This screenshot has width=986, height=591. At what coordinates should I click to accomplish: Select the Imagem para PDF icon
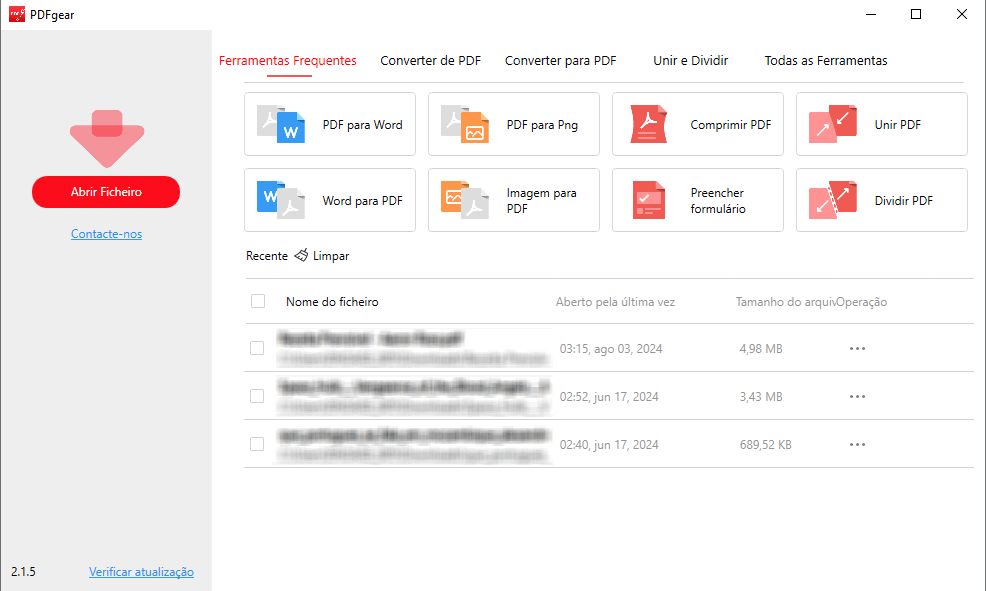tap(465, 201)
